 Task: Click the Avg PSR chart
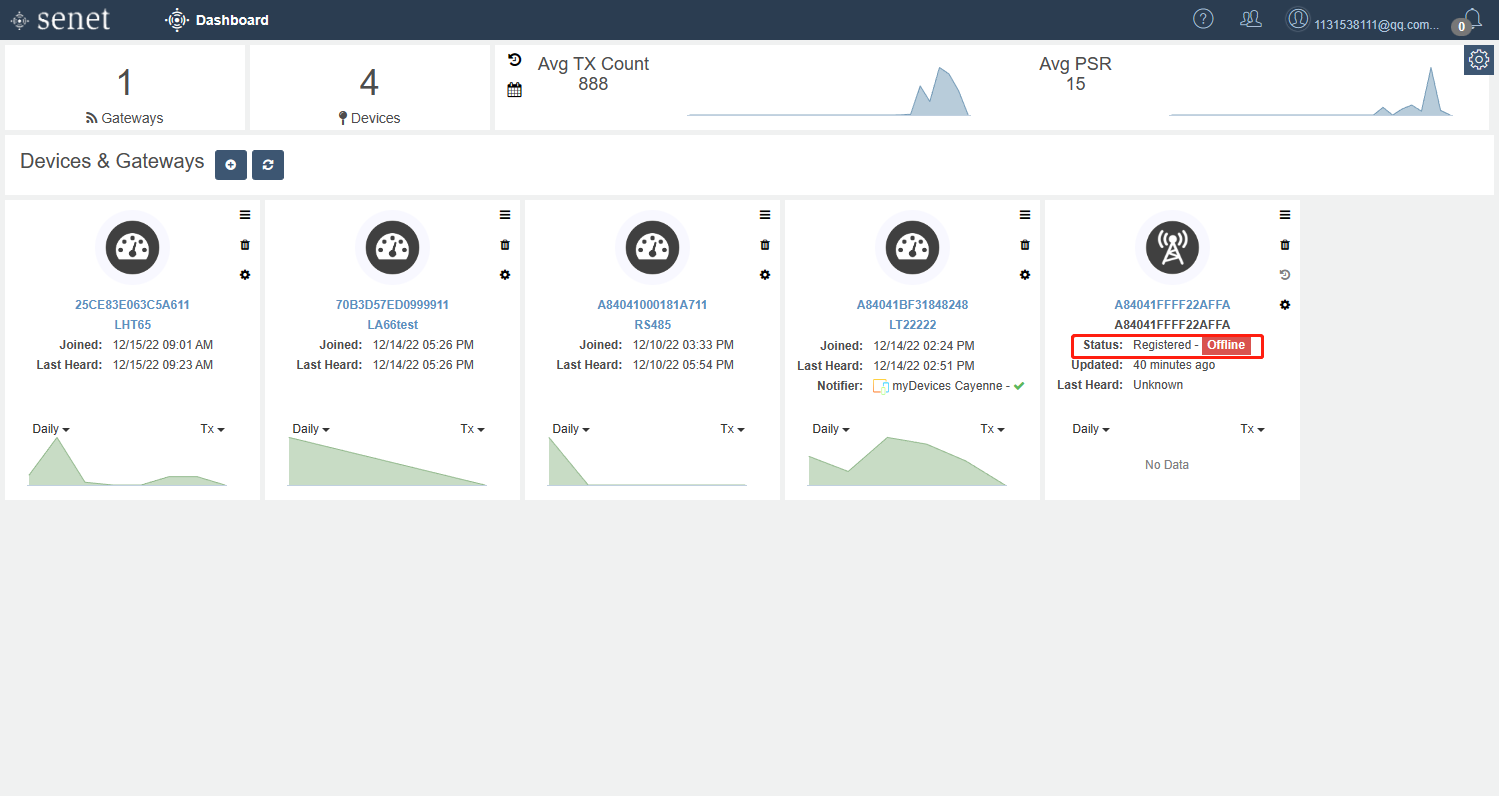1312,91
